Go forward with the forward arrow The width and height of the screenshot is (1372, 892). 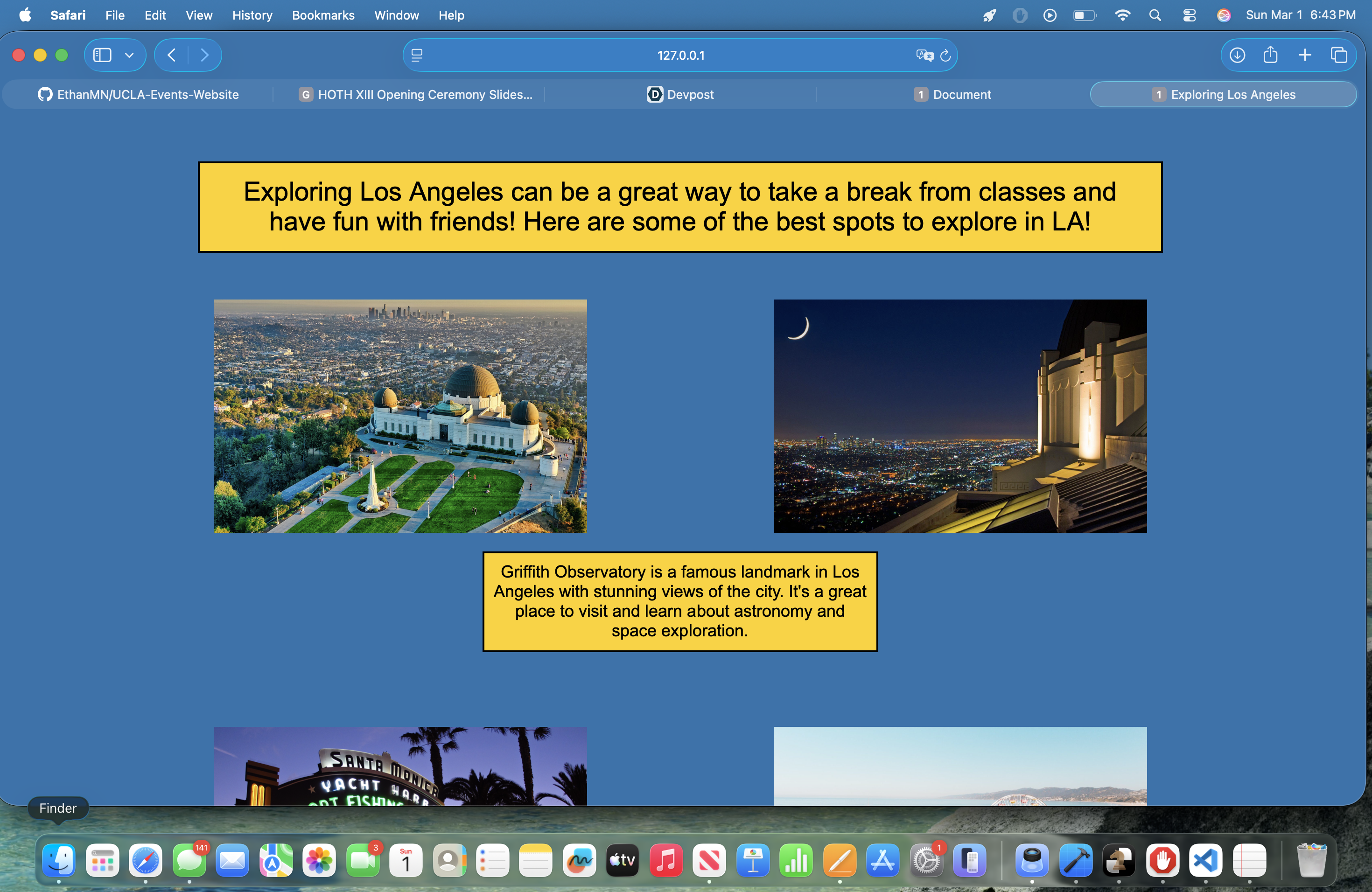click(x=205, y=56)
